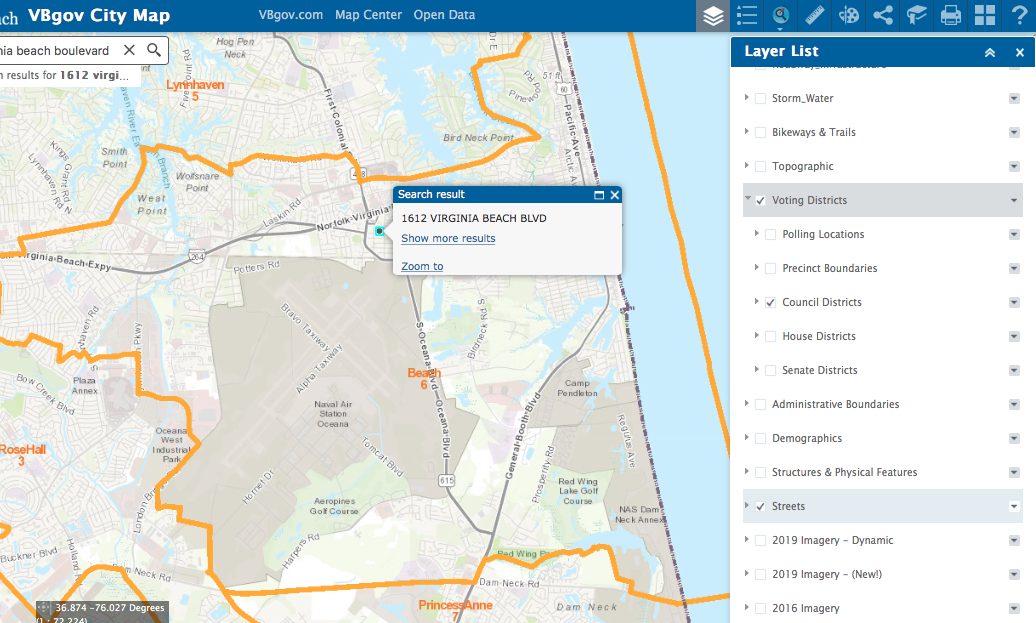Open the Help question mark icon
This screenshot has height=623, width=1036.
[x=1019, y=15]
